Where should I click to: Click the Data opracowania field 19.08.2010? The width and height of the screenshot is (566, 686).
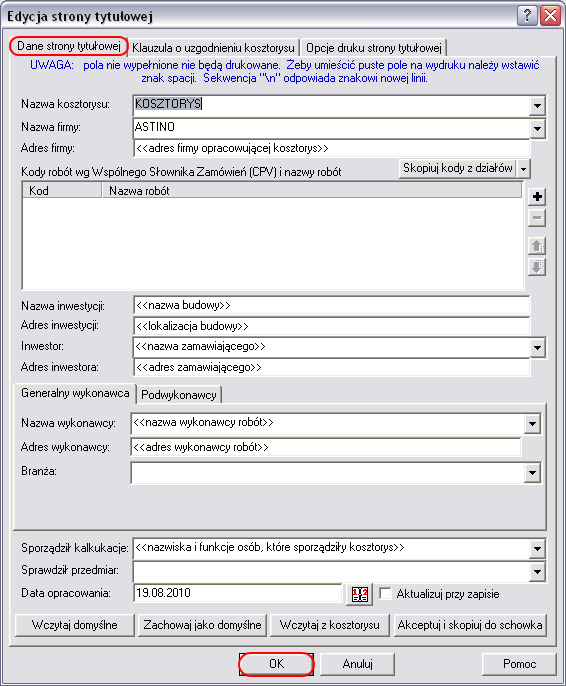pos(238,594)
